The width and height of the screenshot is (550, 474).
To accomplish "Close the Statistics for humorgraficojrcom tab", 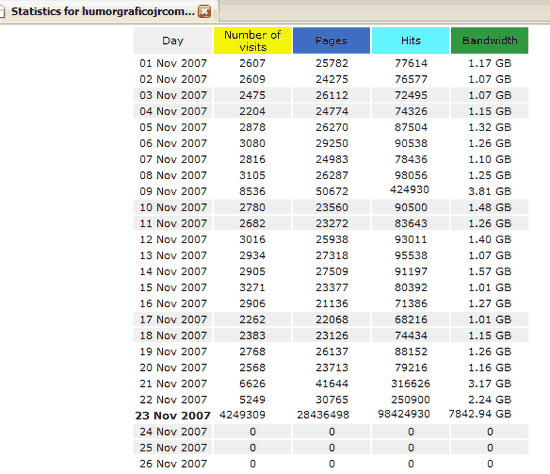I will coord(204,12).
